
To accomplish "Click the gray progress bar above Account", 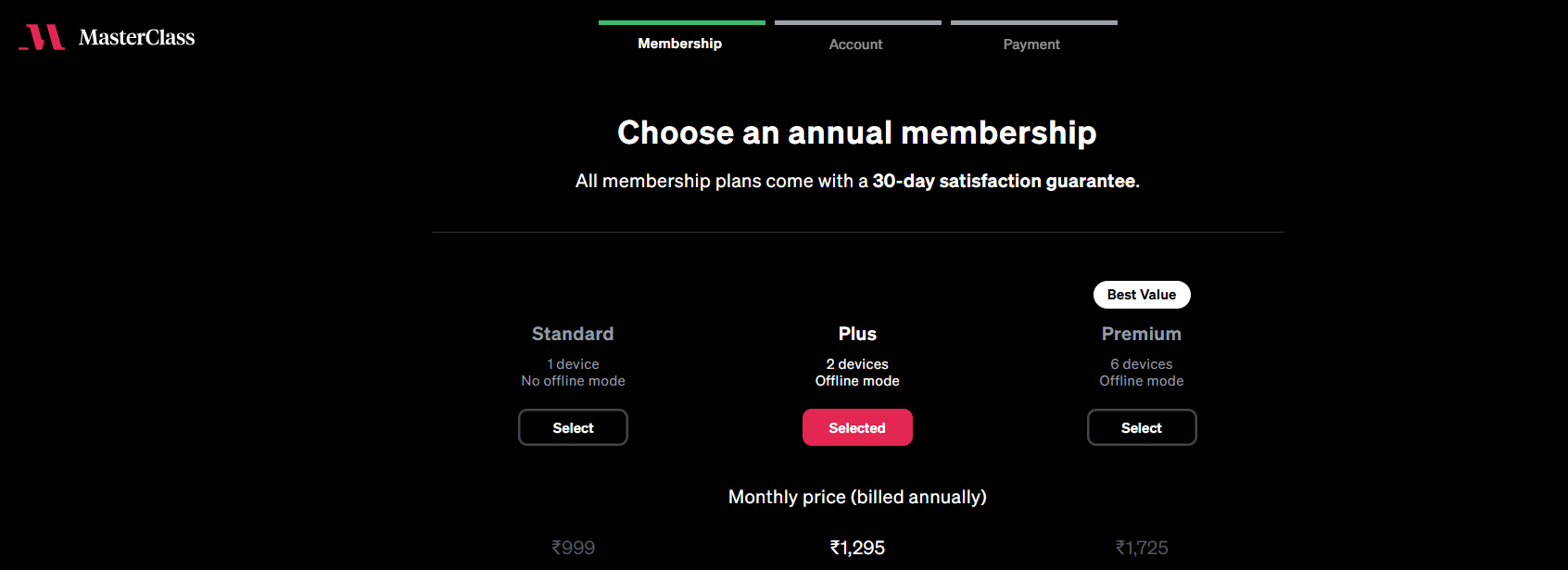I will [x=857, y=22].
